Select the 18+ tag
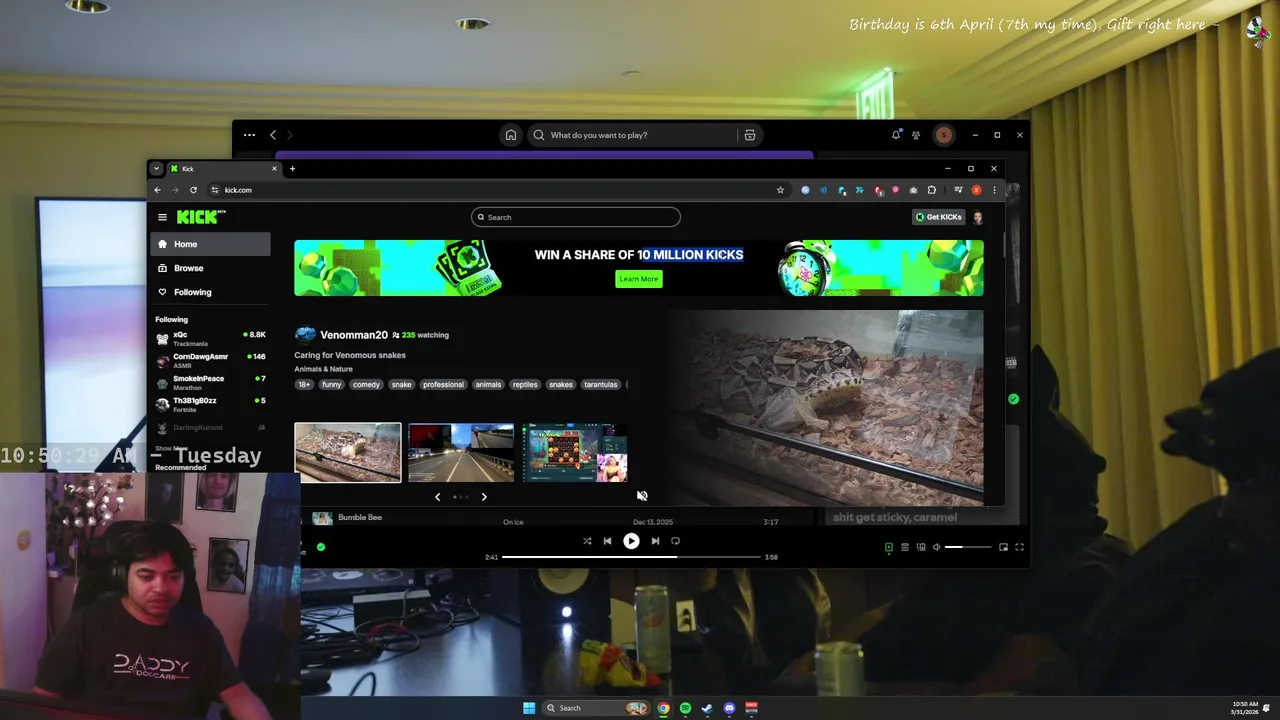The width and height of the screenshot is (1280, 720). (304, 384)
